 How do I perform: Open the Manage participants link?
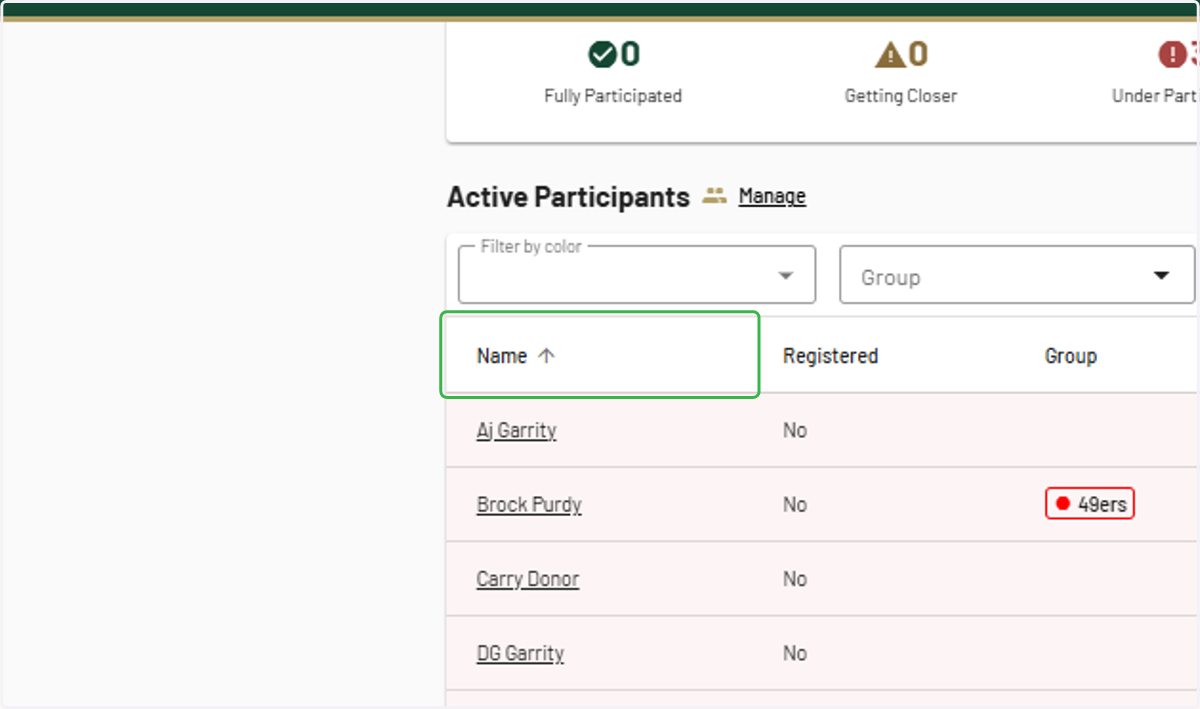pyautogui.click(x=772, y=196)
